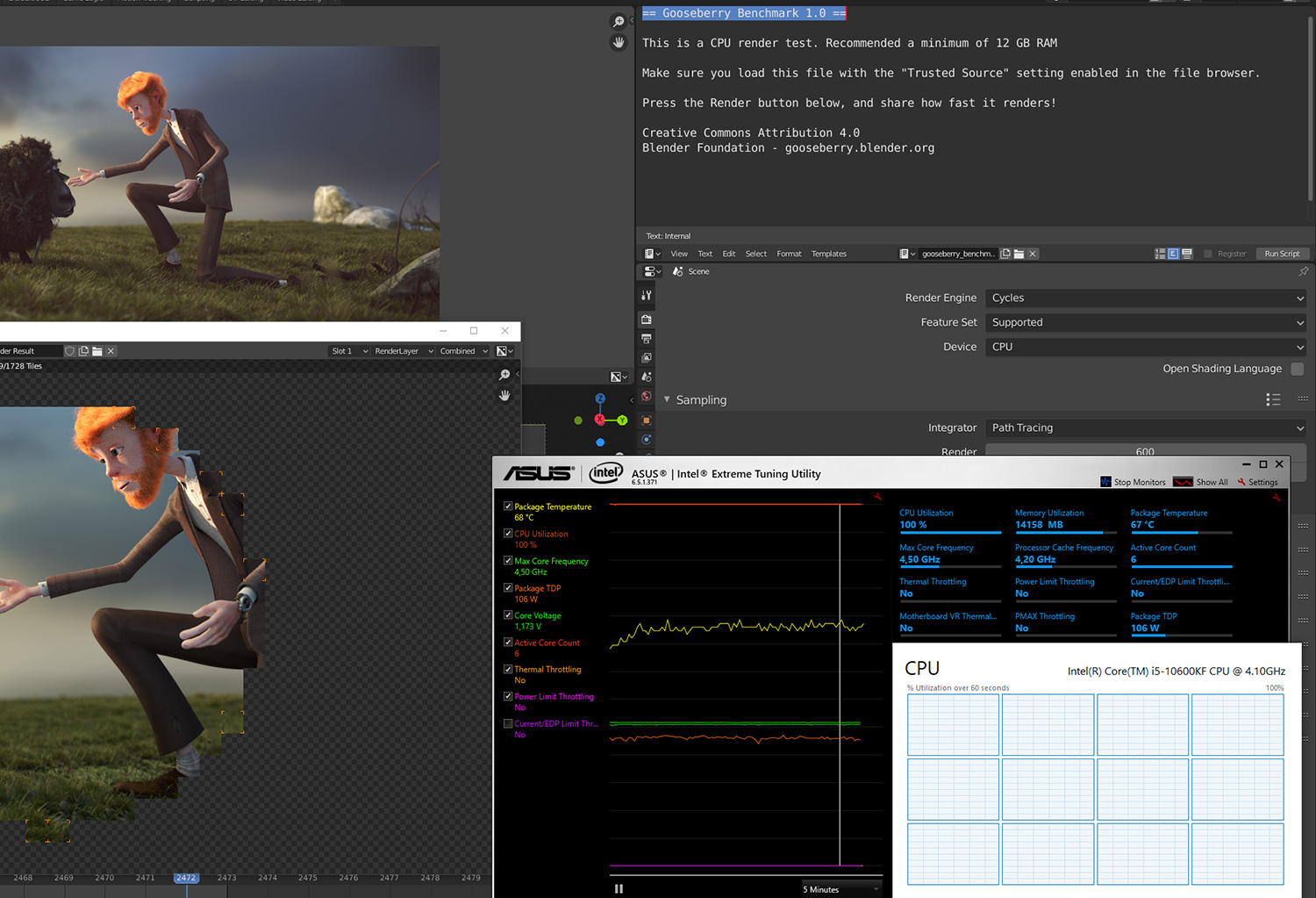Open the Integrator dropdown showing Path Tracing

1146,427
